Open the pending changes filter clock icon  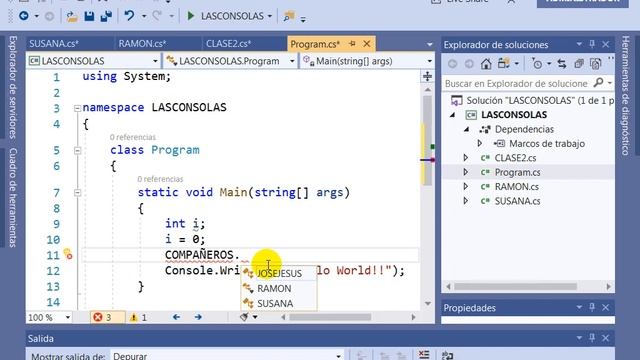click(536, 64)
